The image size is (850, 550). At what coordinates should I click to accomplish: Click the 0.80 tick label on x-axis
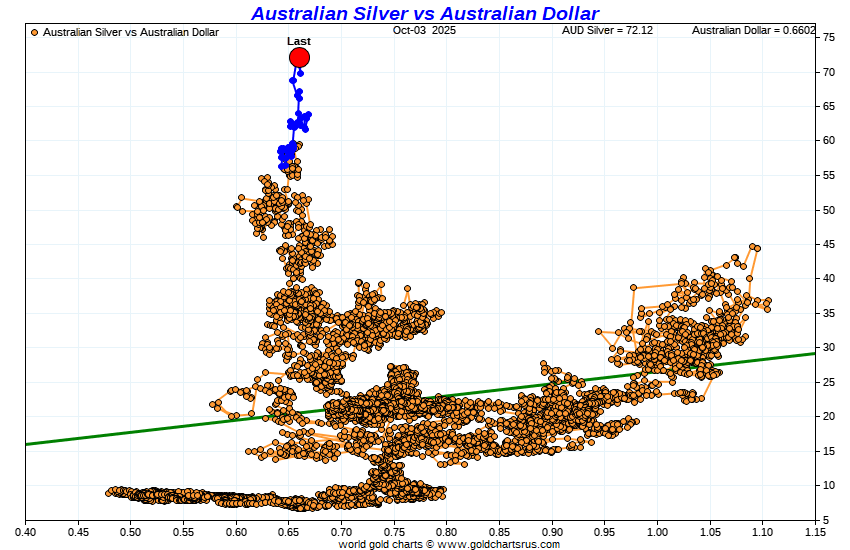(x=447, y=532)
